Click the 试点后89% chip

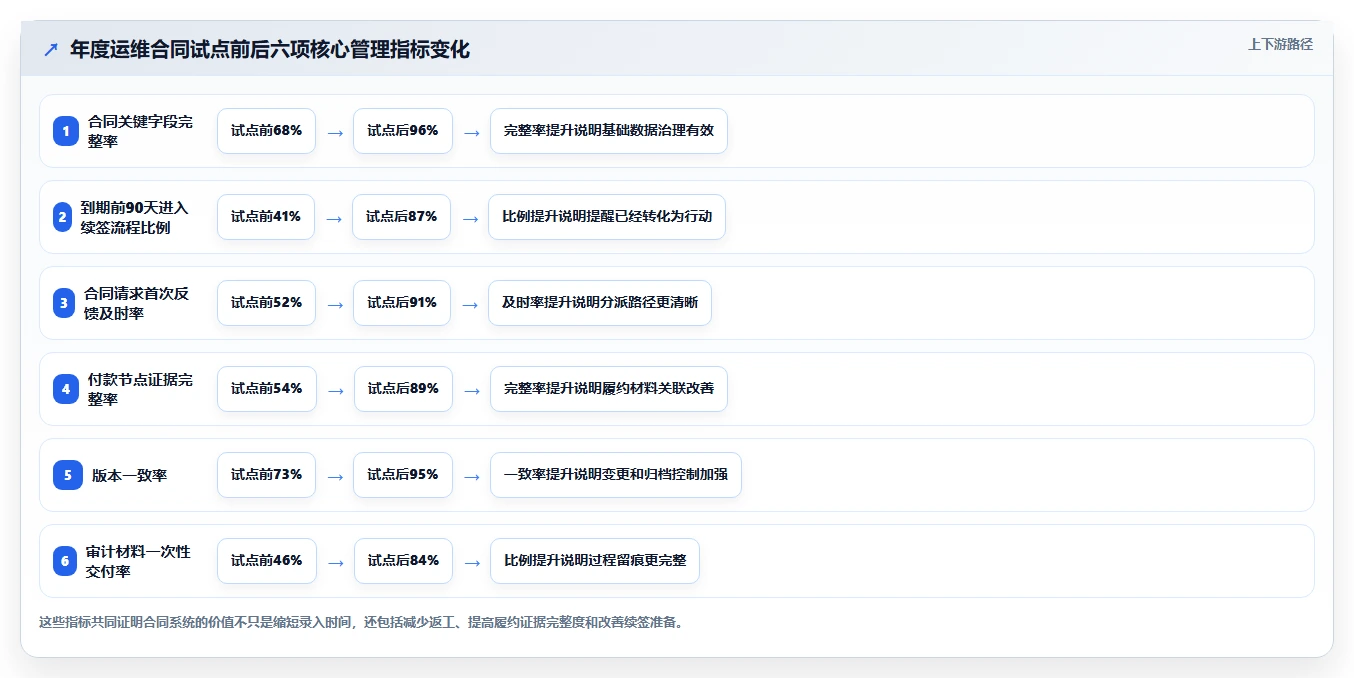click(403, 389)
